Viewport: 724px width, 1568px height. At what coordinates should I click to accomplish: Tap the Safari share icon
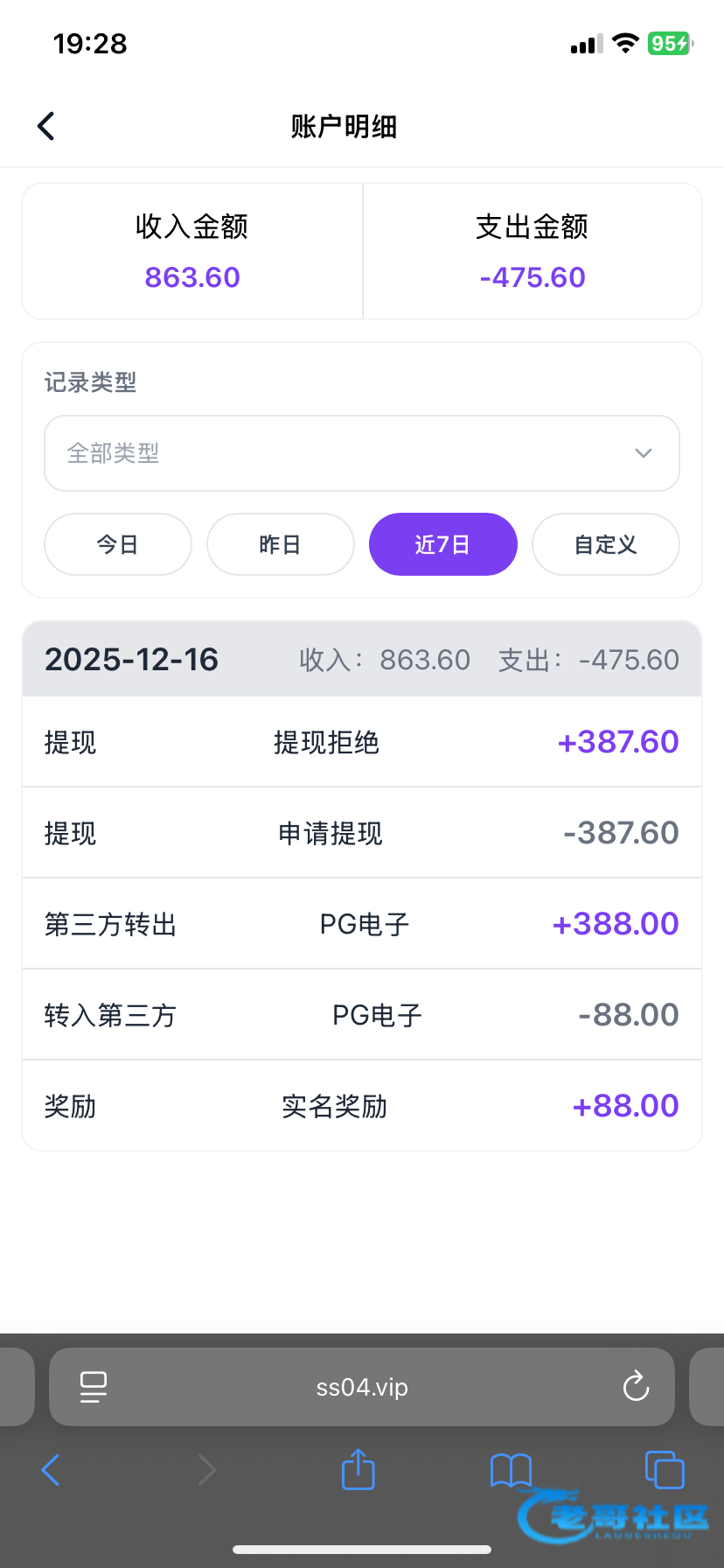tap(358, 1469)
